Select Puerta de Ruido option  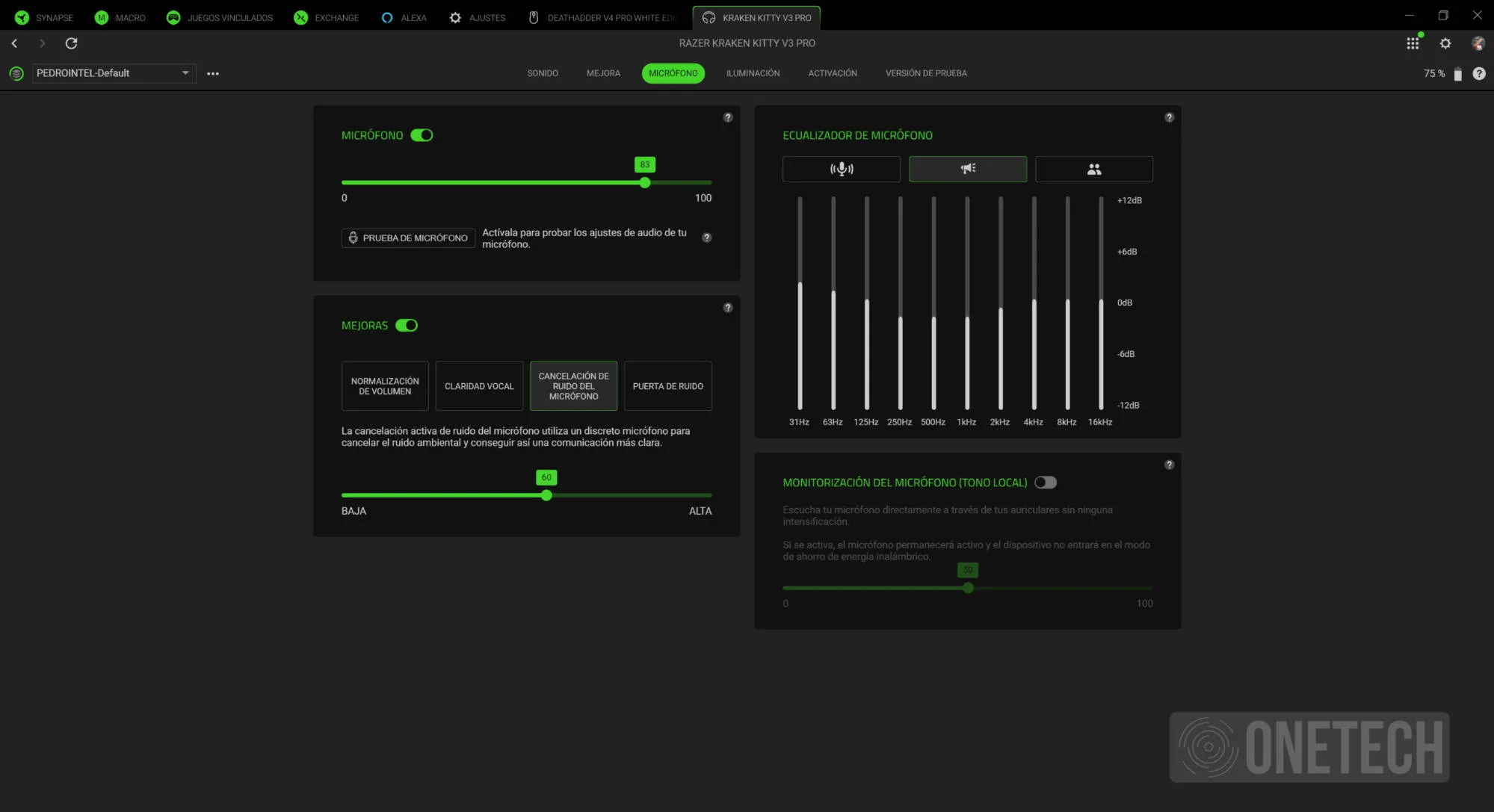click(668, 386)
